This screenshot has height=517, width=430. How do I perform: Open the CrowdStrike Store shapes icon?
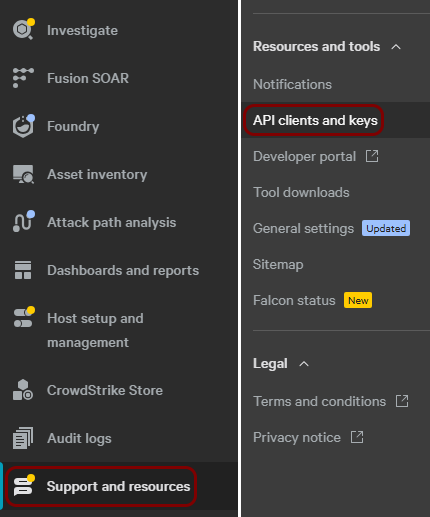[23, 390]
